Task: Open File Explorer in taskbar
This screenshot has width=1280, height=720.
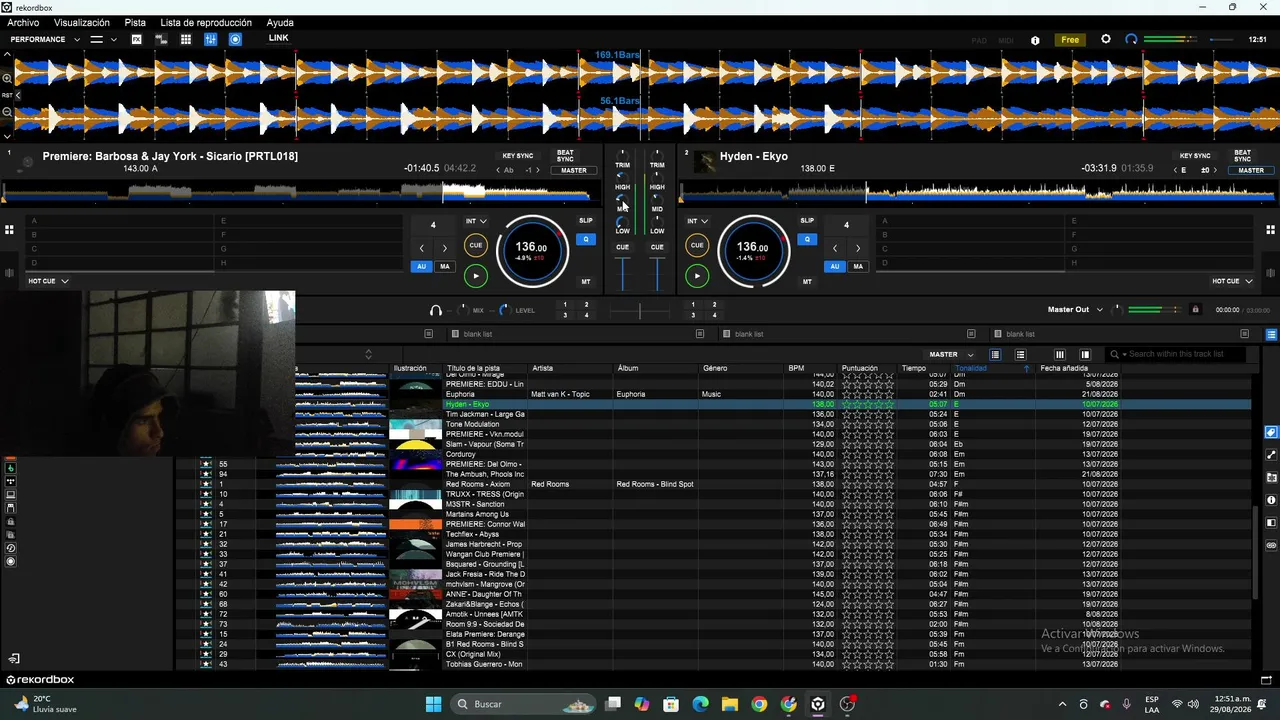Action: (730, 704)
